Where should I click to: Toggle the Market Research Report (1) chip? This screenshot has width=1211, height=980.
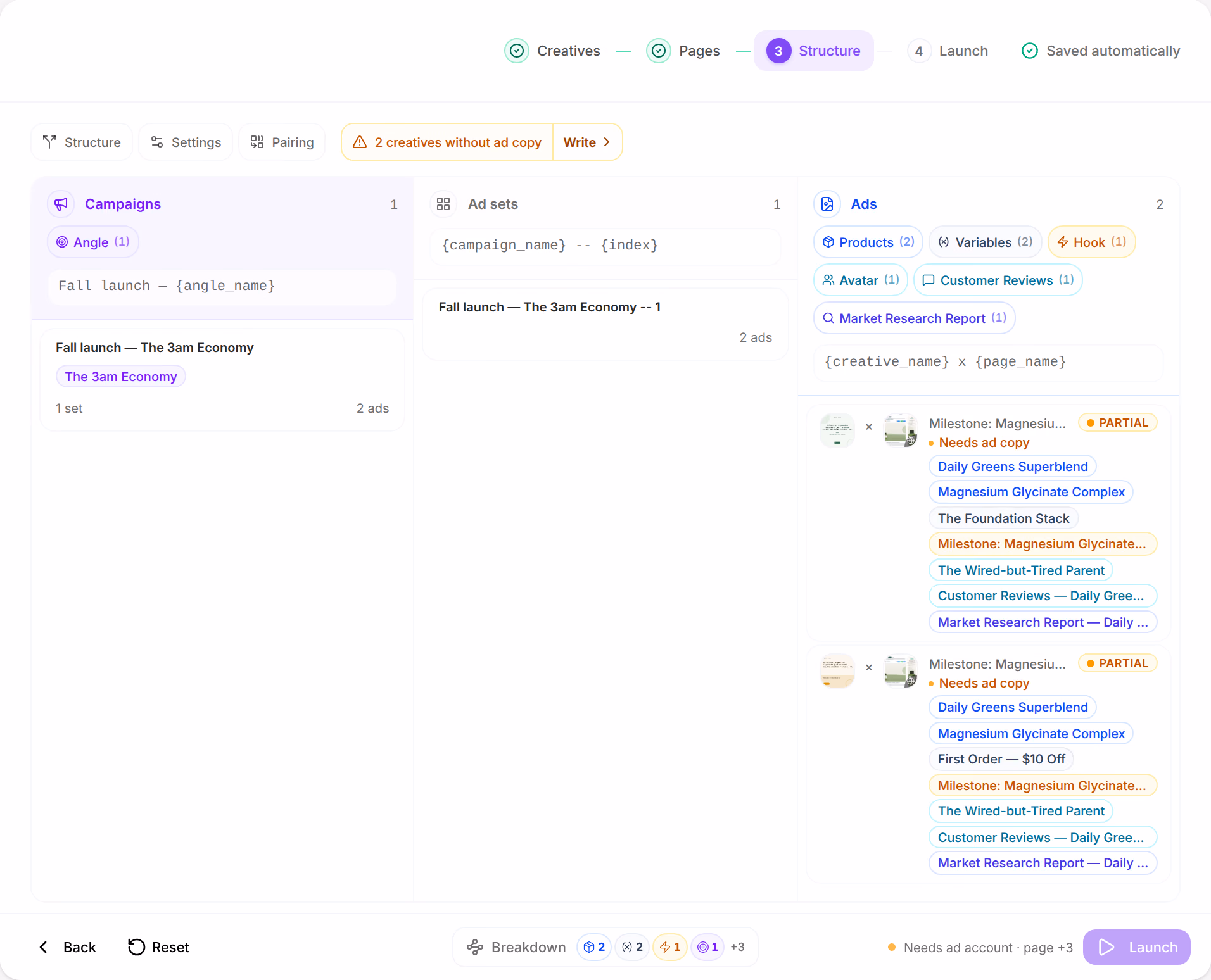click(x=915, y=318)
